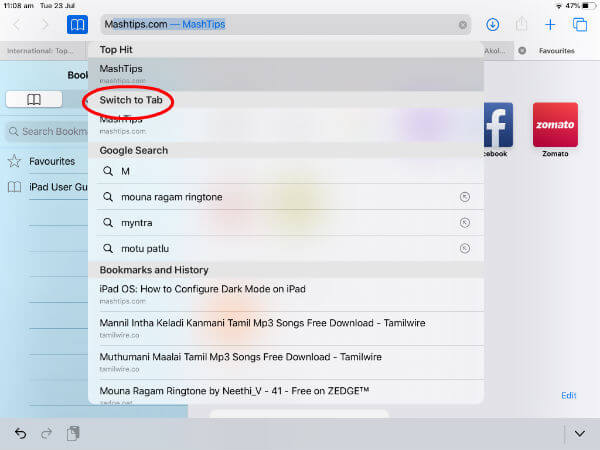Close the Akol... tab with its x

522,51
